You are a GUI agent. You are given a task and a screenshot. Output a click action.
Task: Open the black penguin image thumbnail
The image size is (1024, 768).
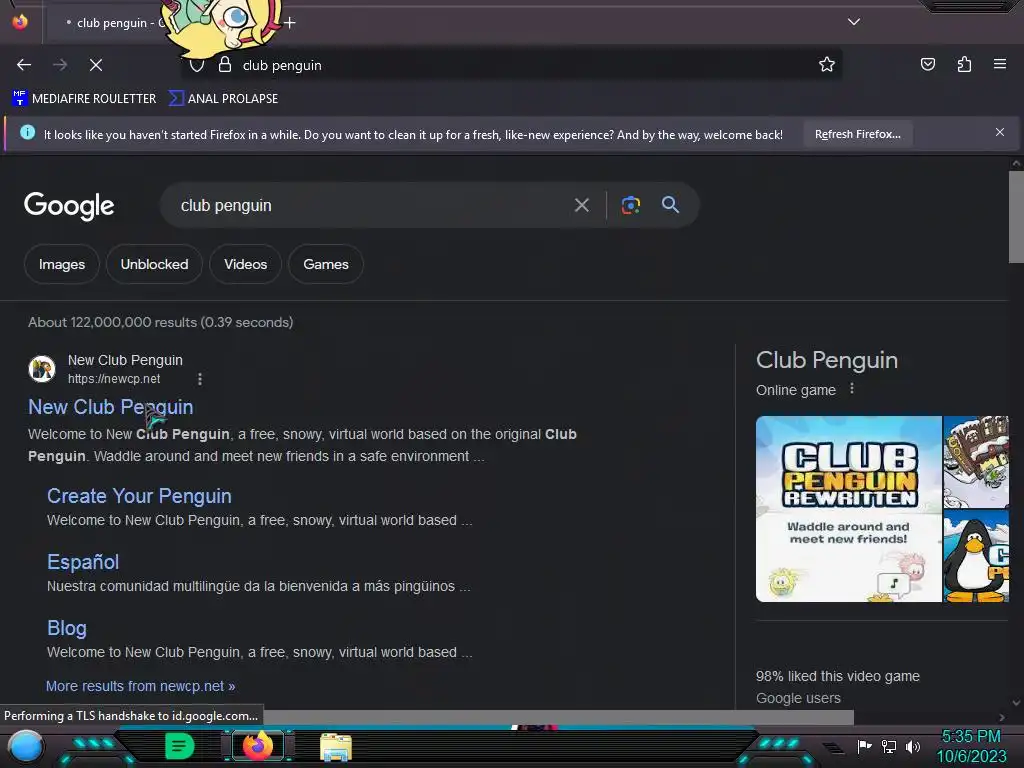point(976,556)
